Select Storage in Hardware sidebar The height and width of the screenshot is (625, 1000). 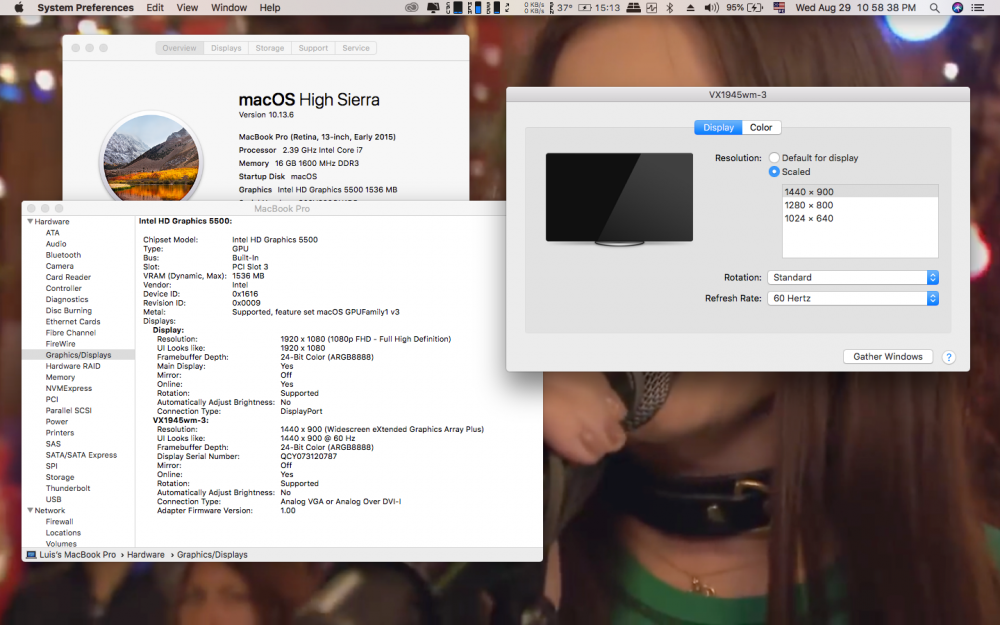[x=60, y=477]
